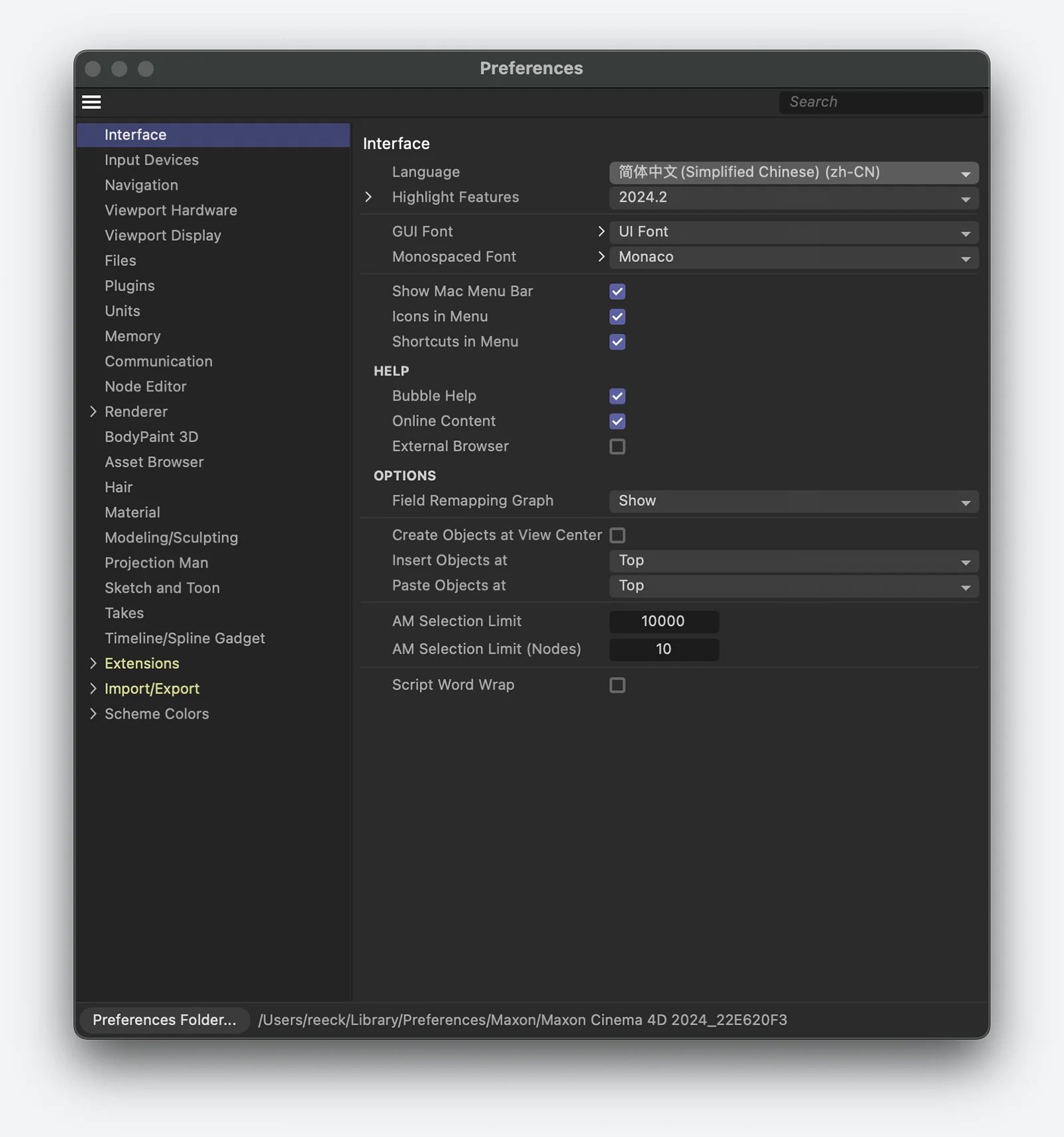Open Field Remapping Graph dropdown
Screen dimensions: 1064x1137
pyautogui.click(x=793, y=501)
